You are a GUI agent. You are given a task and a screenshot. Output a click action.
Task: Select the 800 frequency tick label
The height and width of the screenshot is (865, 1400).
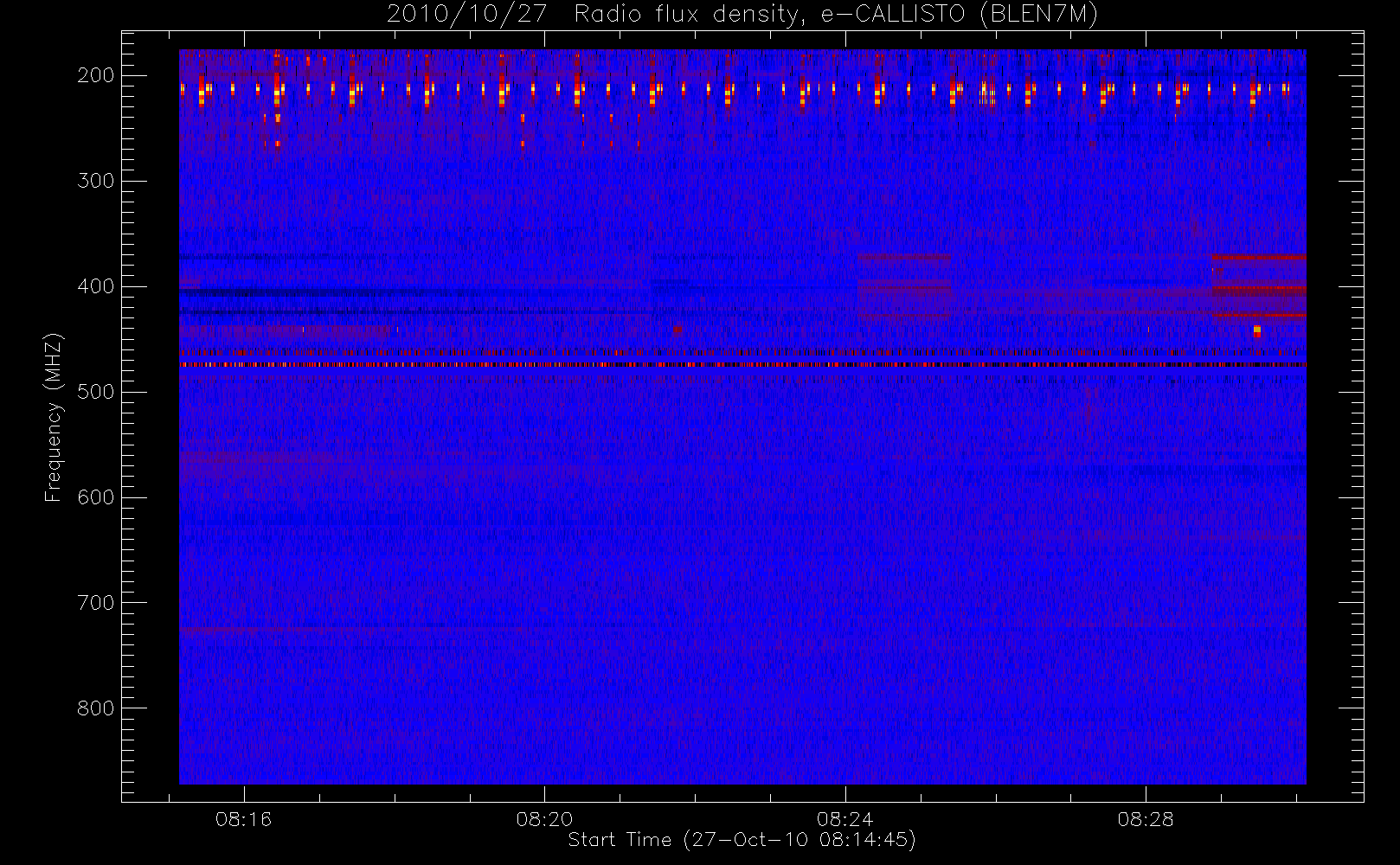coord(95,708)
